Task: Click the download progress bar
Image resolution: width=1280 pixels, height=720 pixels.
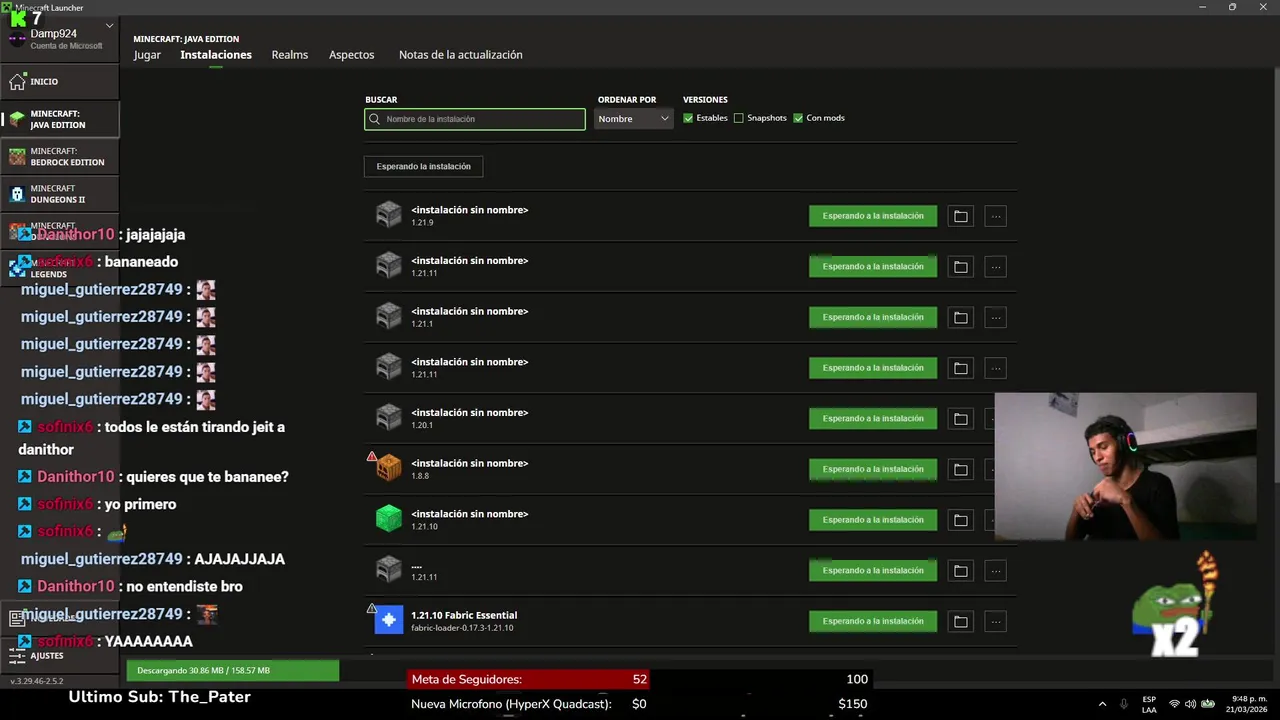Action: [233, 670]
